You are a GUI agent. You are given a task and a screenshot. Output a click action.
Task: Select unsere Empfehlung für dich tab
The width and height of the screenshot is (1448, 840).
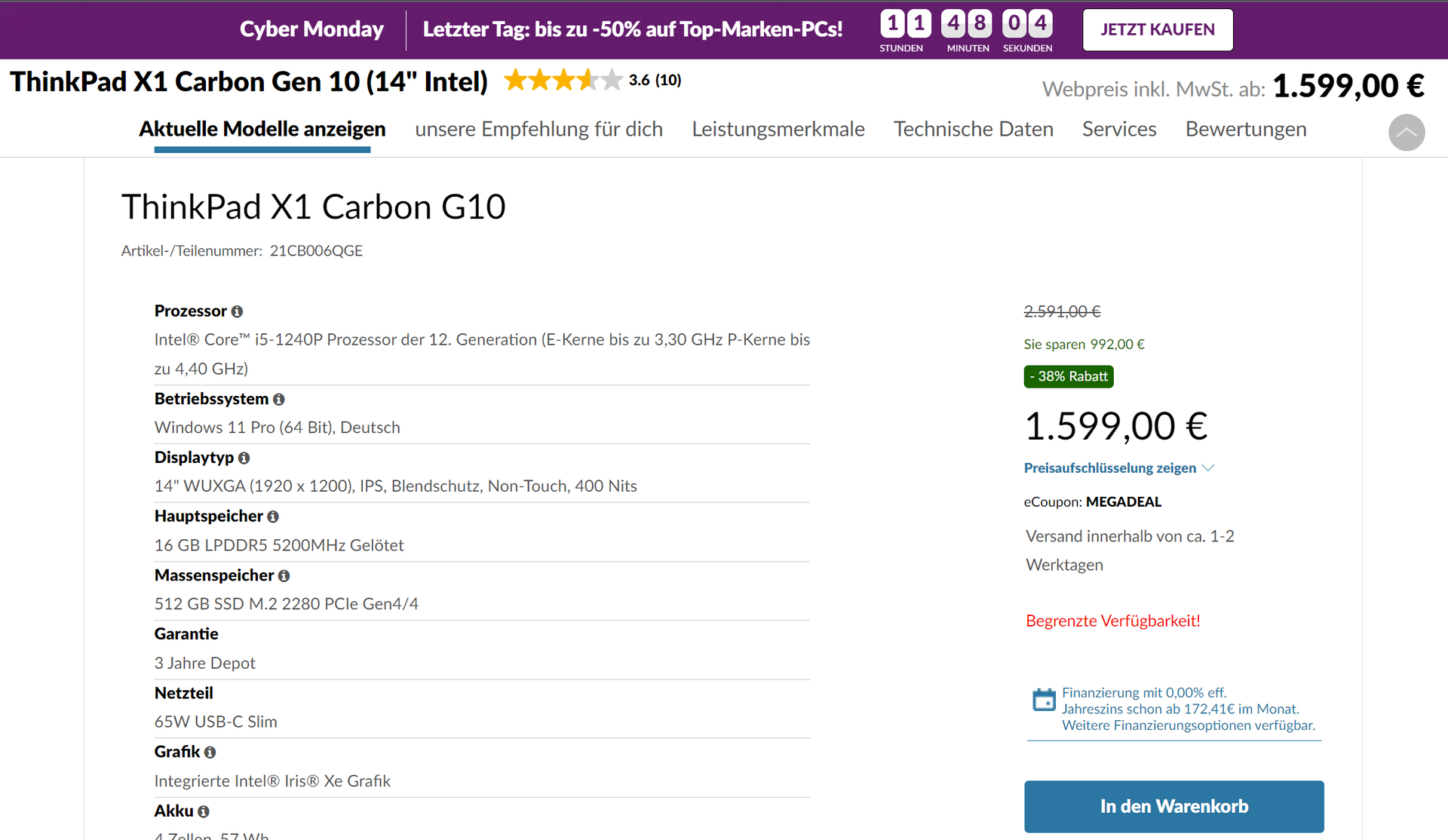point(538,129)
